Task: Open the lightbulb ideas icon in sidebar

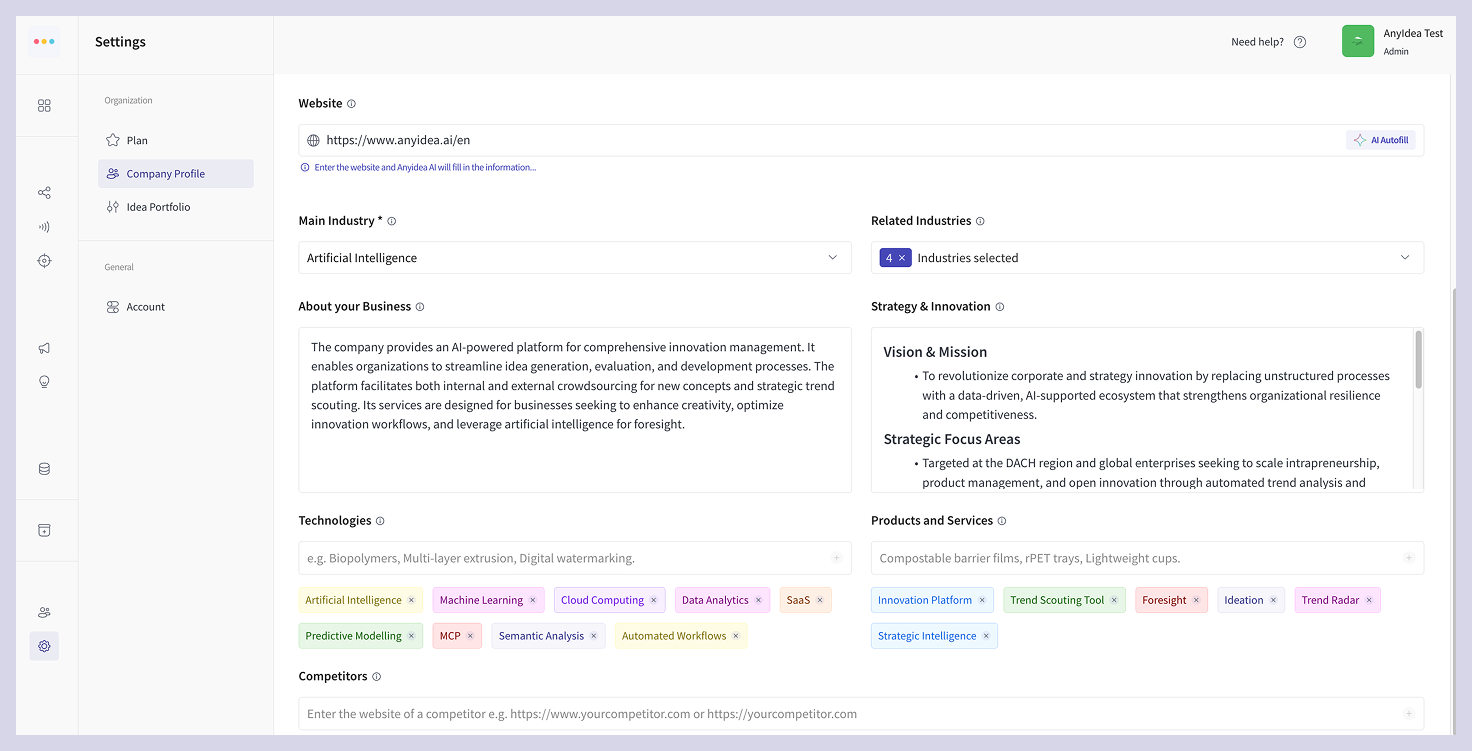Action: pyautogui.click(x=44, y=381)
